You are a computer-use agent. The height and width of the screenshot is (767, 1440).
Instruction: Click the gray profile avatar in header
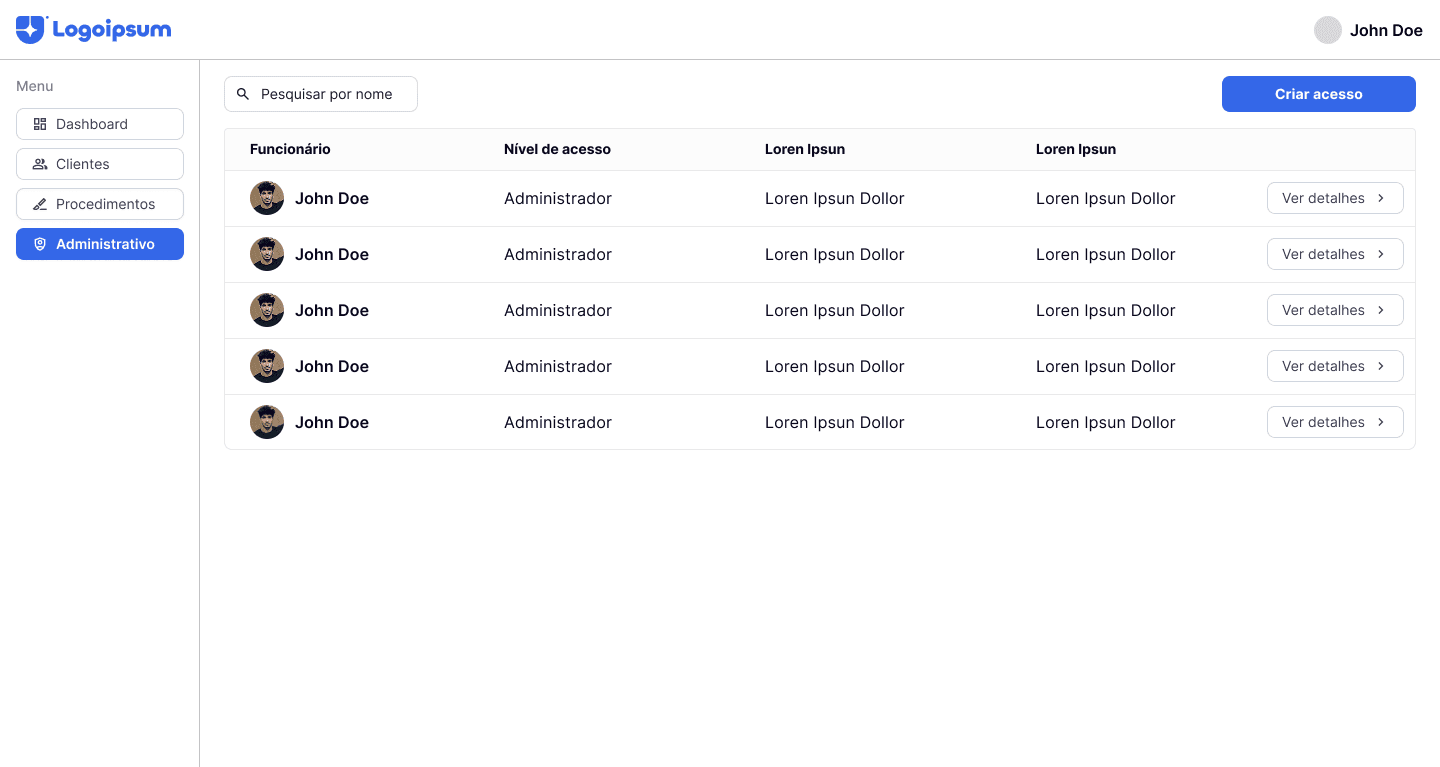[x=1327, y=30]
